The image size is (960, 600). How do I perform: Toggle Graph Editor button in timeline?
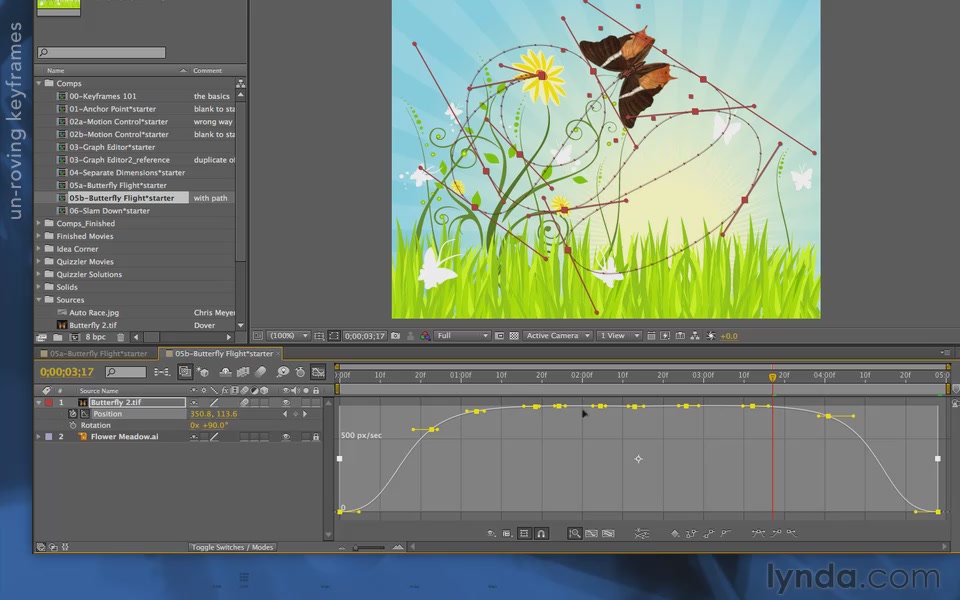318,372
